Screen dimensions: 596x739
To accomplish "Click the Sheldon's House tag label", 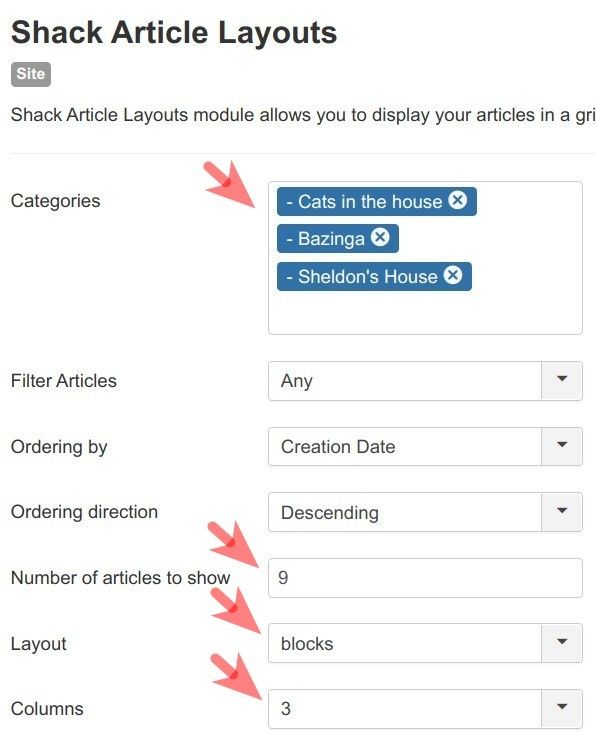I will click(362, 276).
